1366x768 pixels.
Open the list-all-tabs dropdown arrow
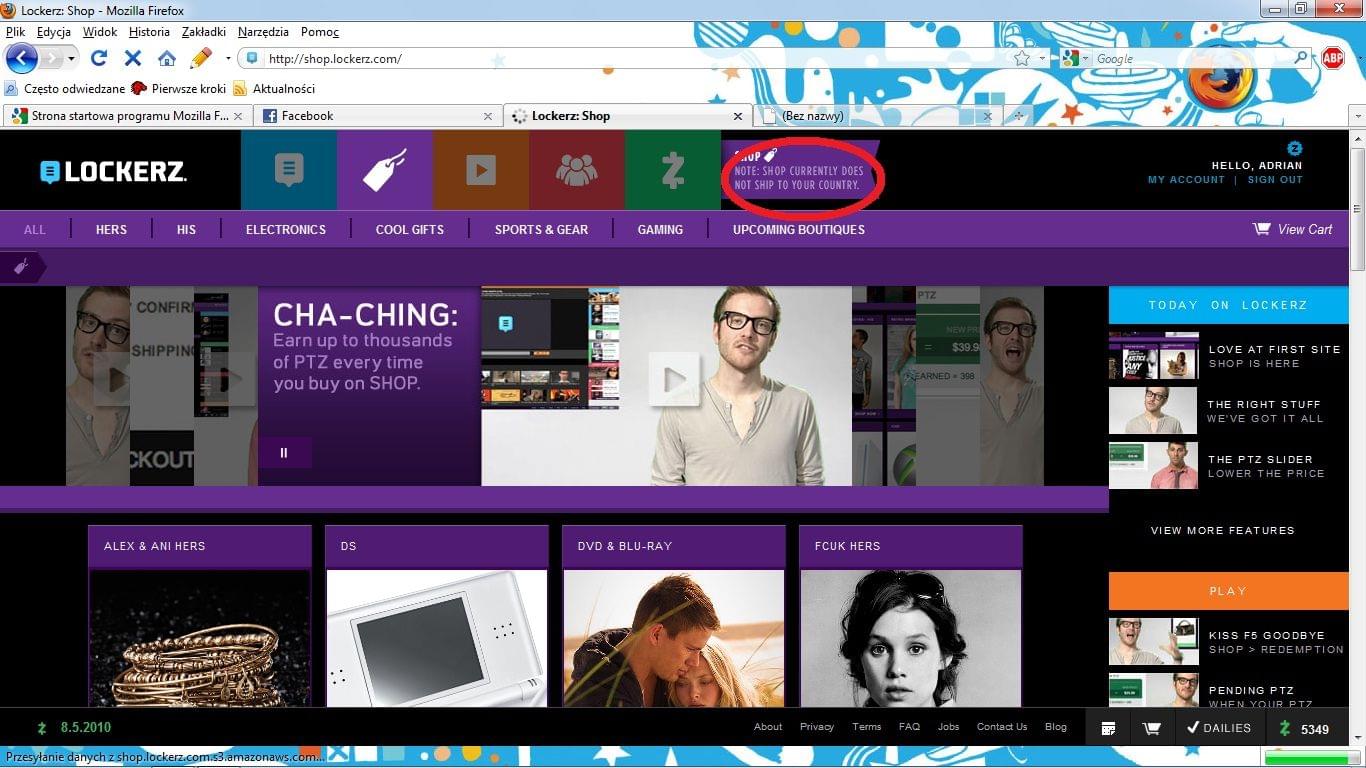[1356, 116]
